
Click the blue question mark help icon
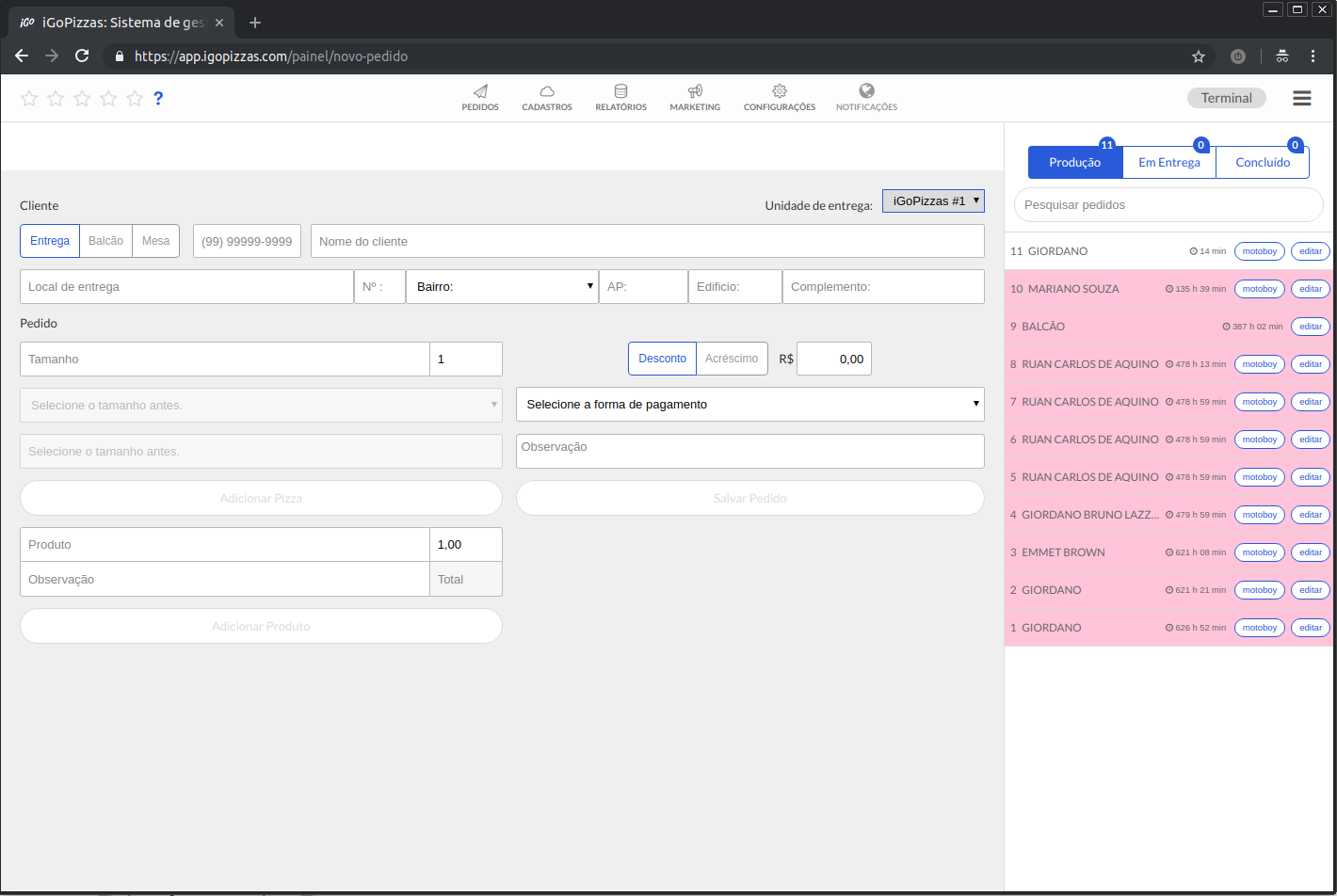pos(158,98)
